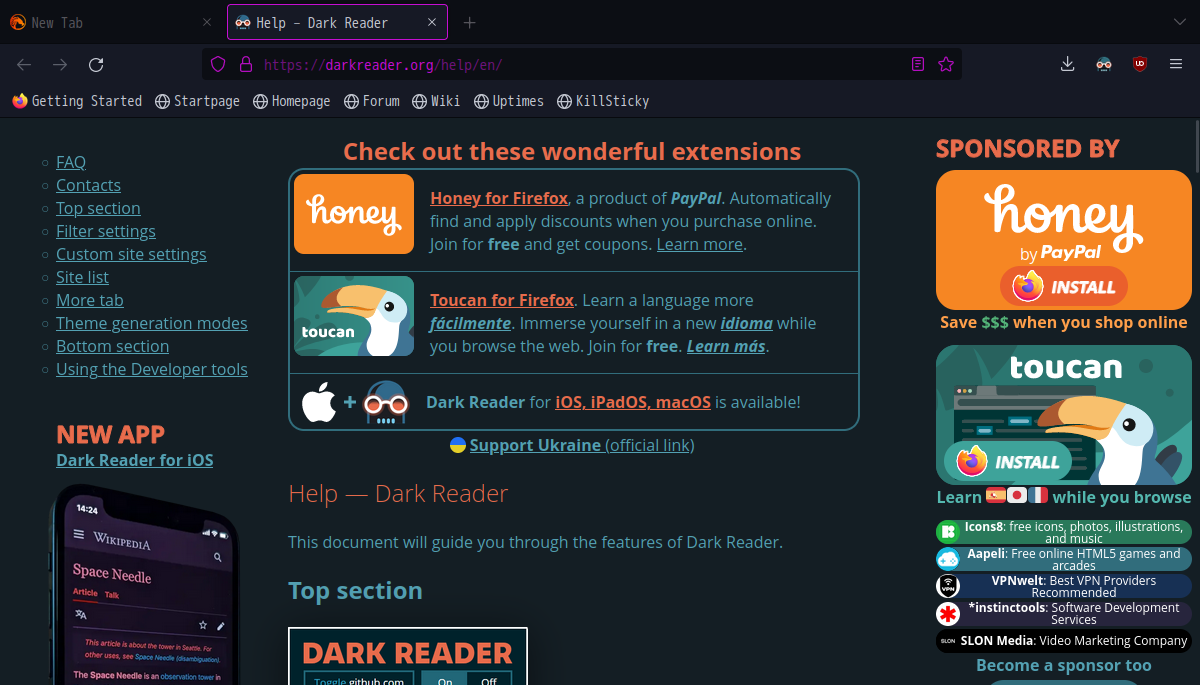This screenshot has height=685, width=1200.
Task: Select the Help – Dark Reader tab
Action: pos(337,22)
